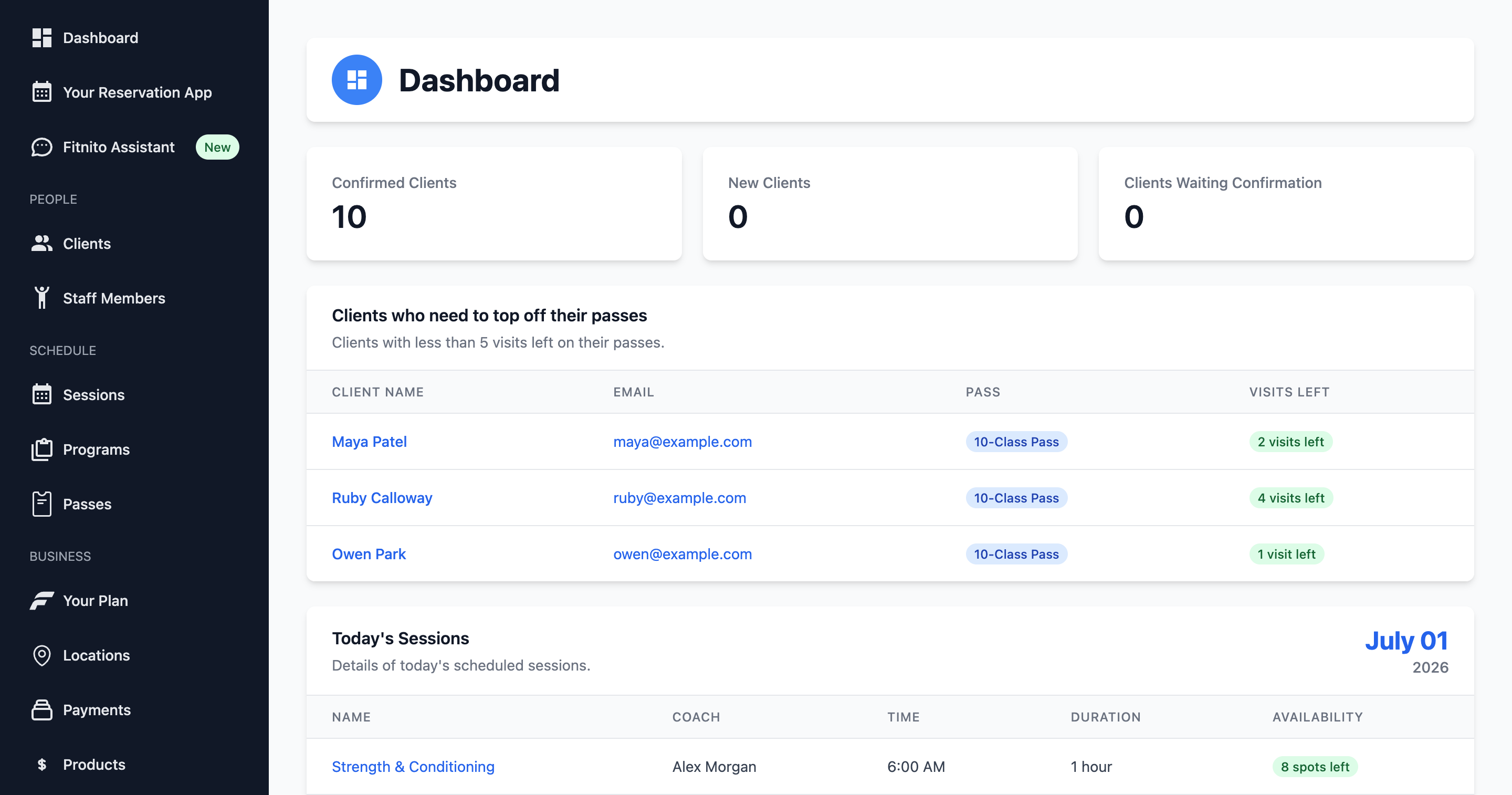Click the COACH column header
The image size is (1512, 795).
(696, 716)
